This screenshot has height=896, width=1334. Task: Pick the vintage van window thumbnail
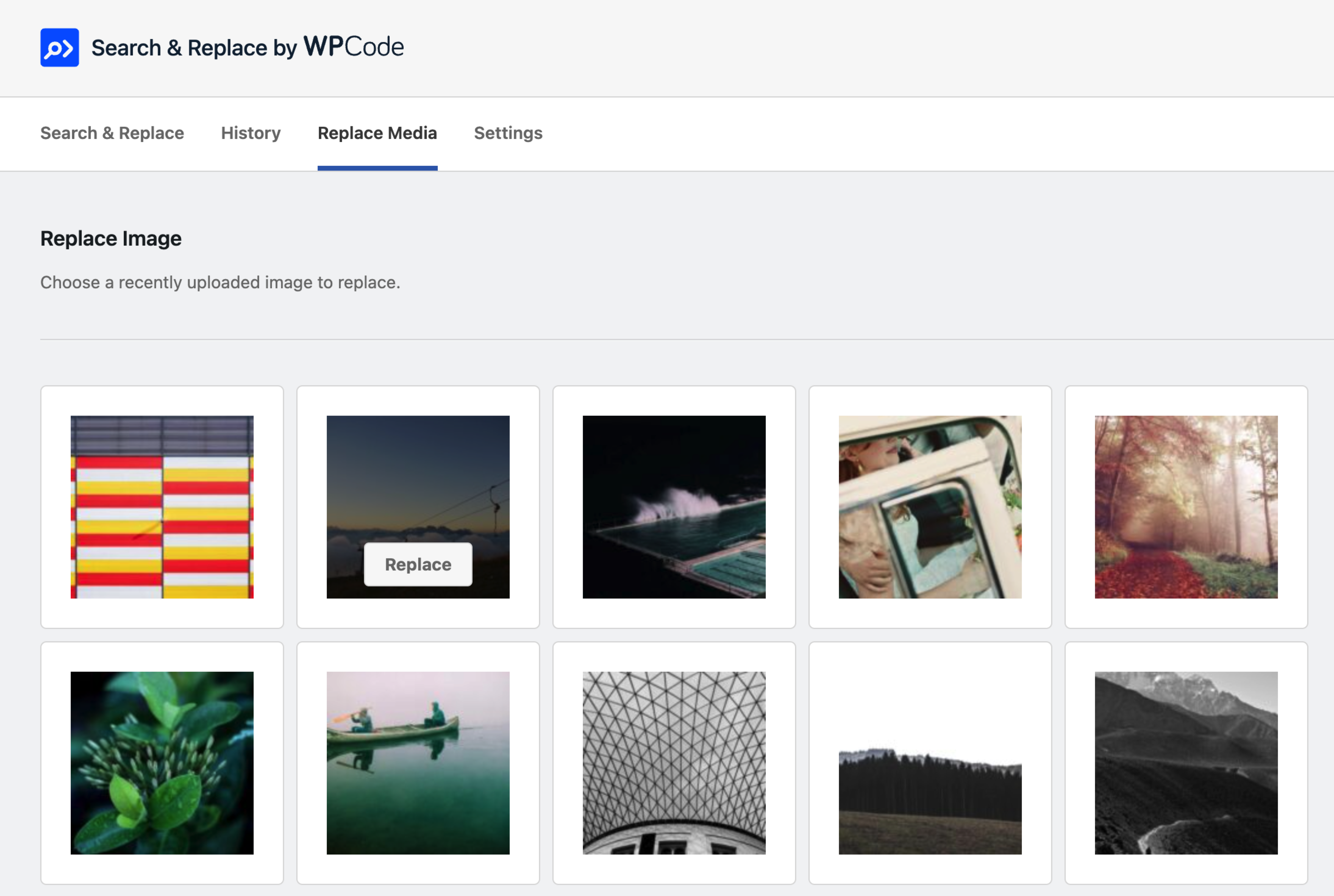click(x=930, y=507)
